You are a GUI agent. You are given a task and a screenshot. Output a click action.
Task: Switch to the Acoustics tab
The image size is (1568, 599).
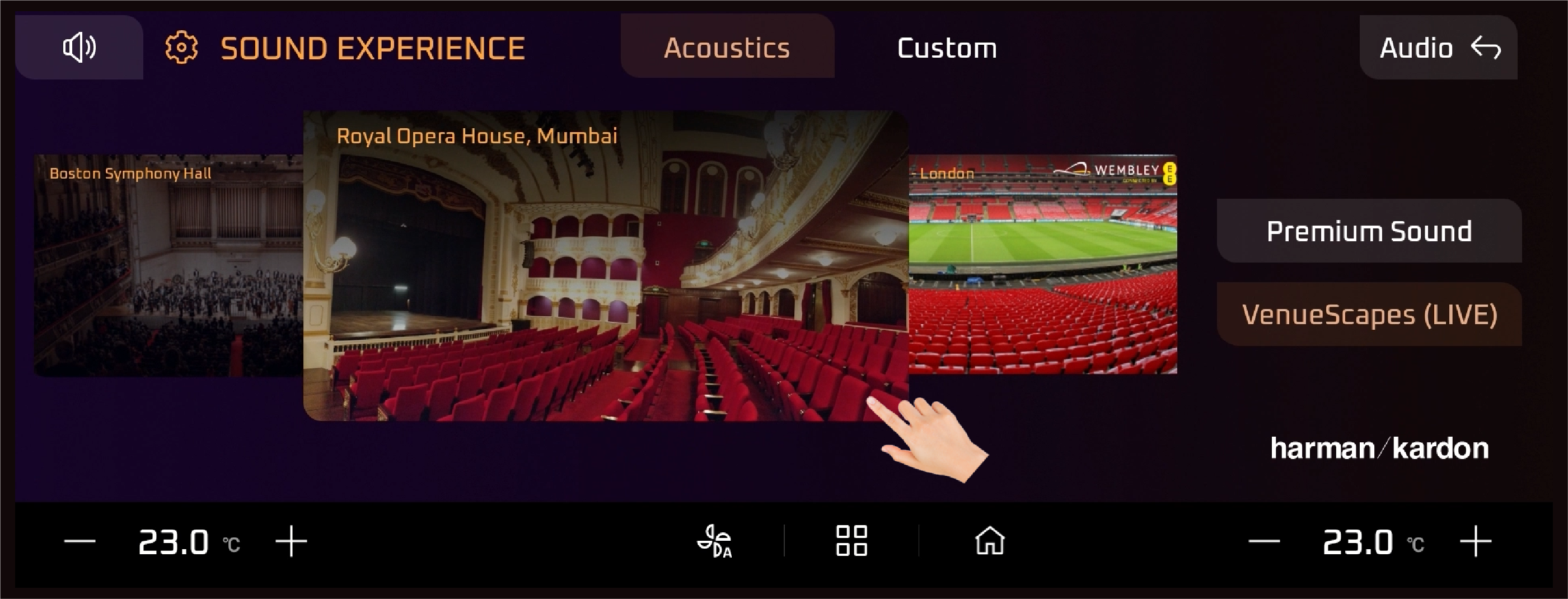(x=727, y=46)
